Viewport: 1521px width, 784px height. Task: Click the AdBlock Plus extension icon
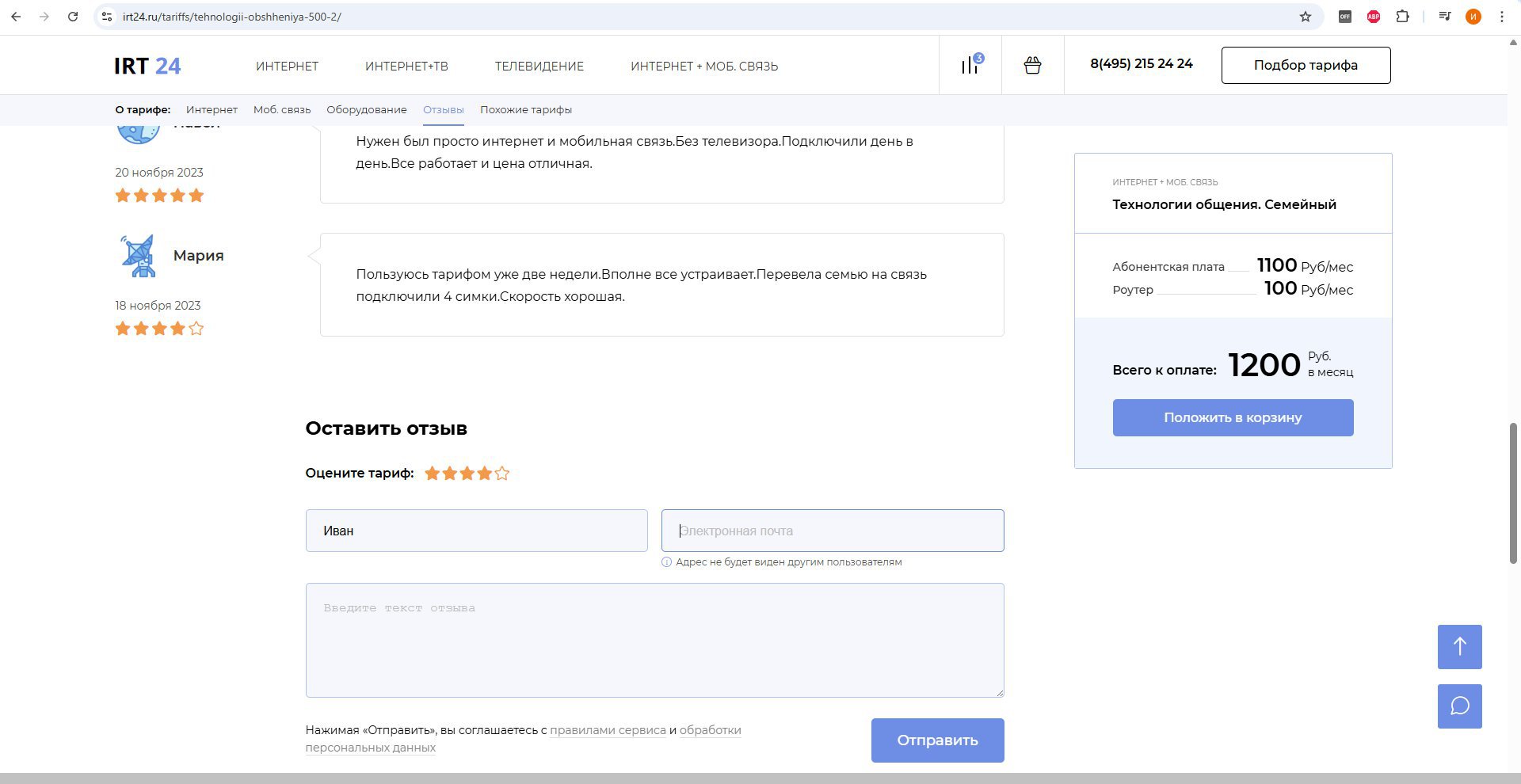1374,17
